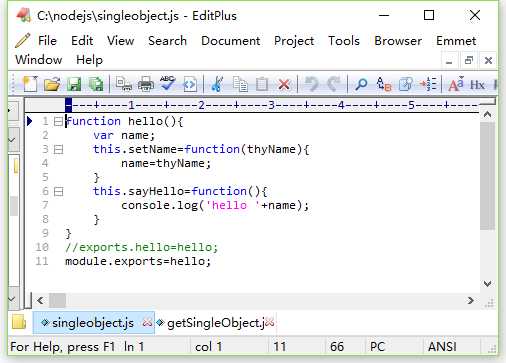Viewport: 506px width, 363px height.
Task: Click the 'col 1' status bar field
Action: [x=209, y=347]
